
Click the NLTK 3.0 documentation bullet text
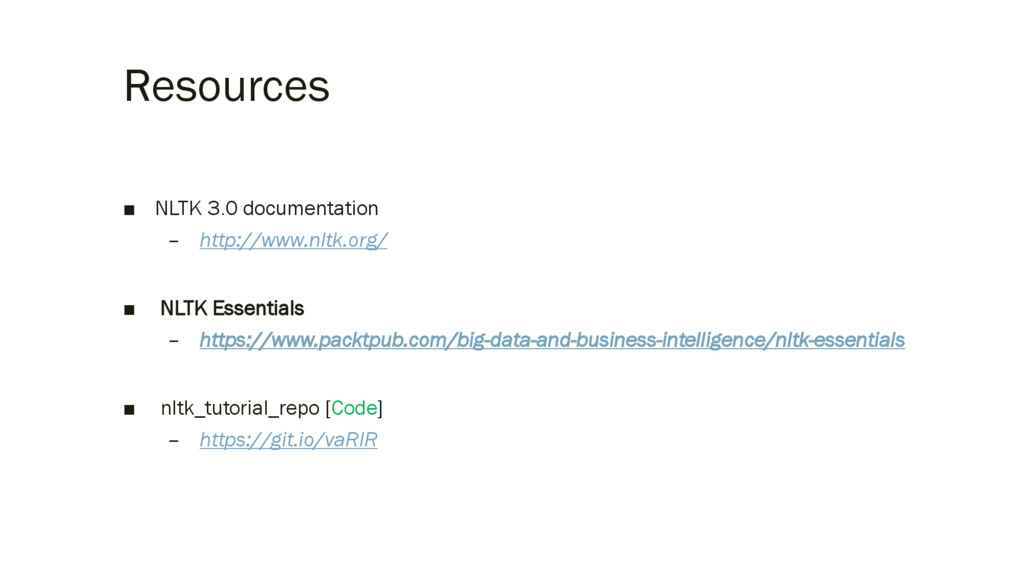coord(266,208)
